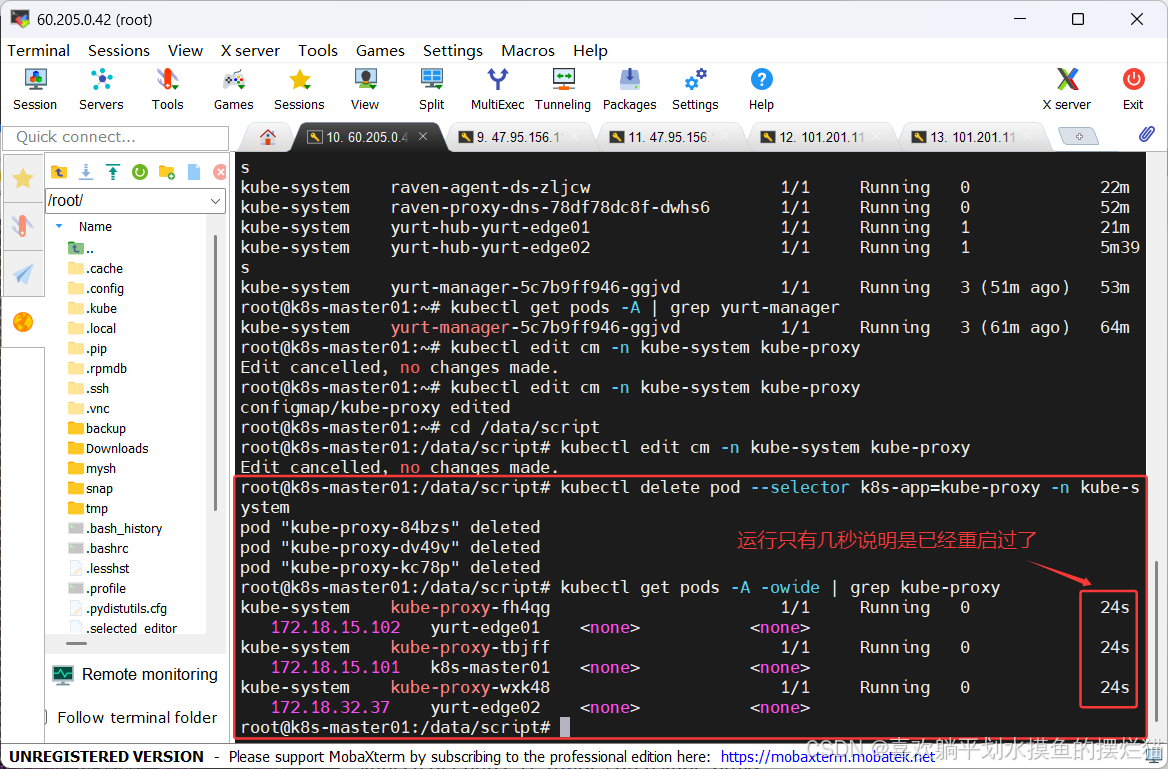The width and height of the screenshot is (1168, 769).
Task: Switch to tab 12. 101.201.11
Action: pyautogui.click(x=822, y=137)
